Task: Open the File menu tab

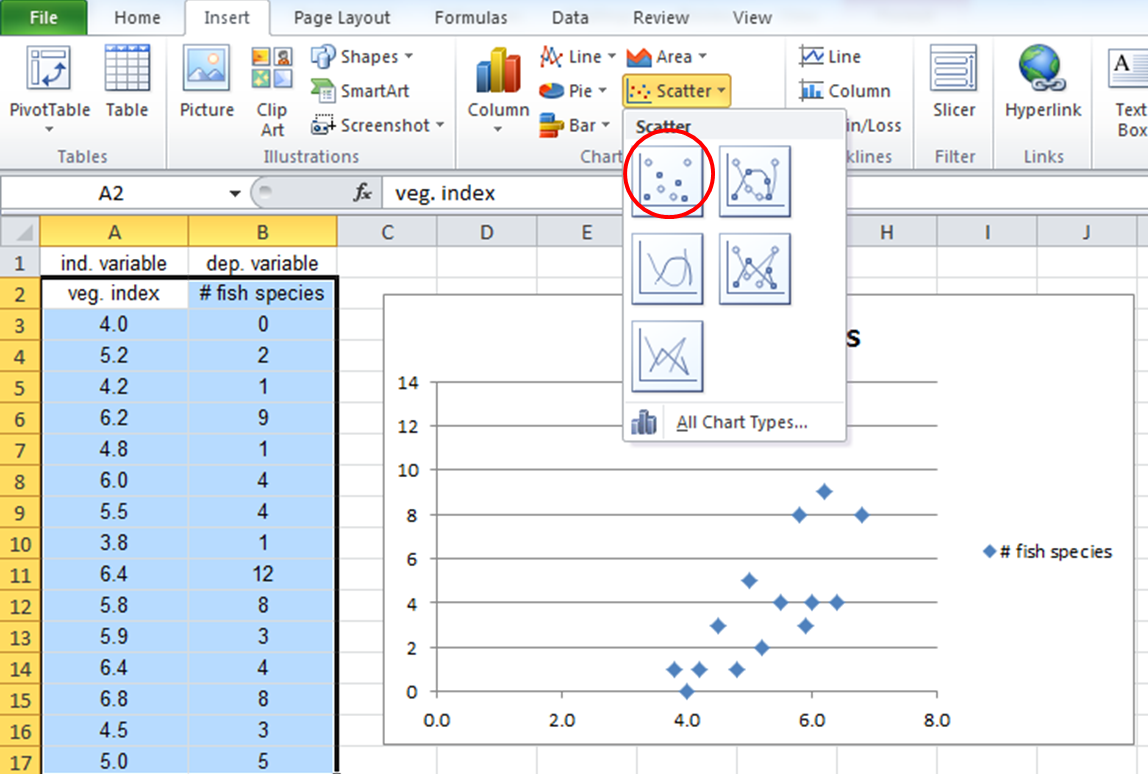Action: point(42,18)
